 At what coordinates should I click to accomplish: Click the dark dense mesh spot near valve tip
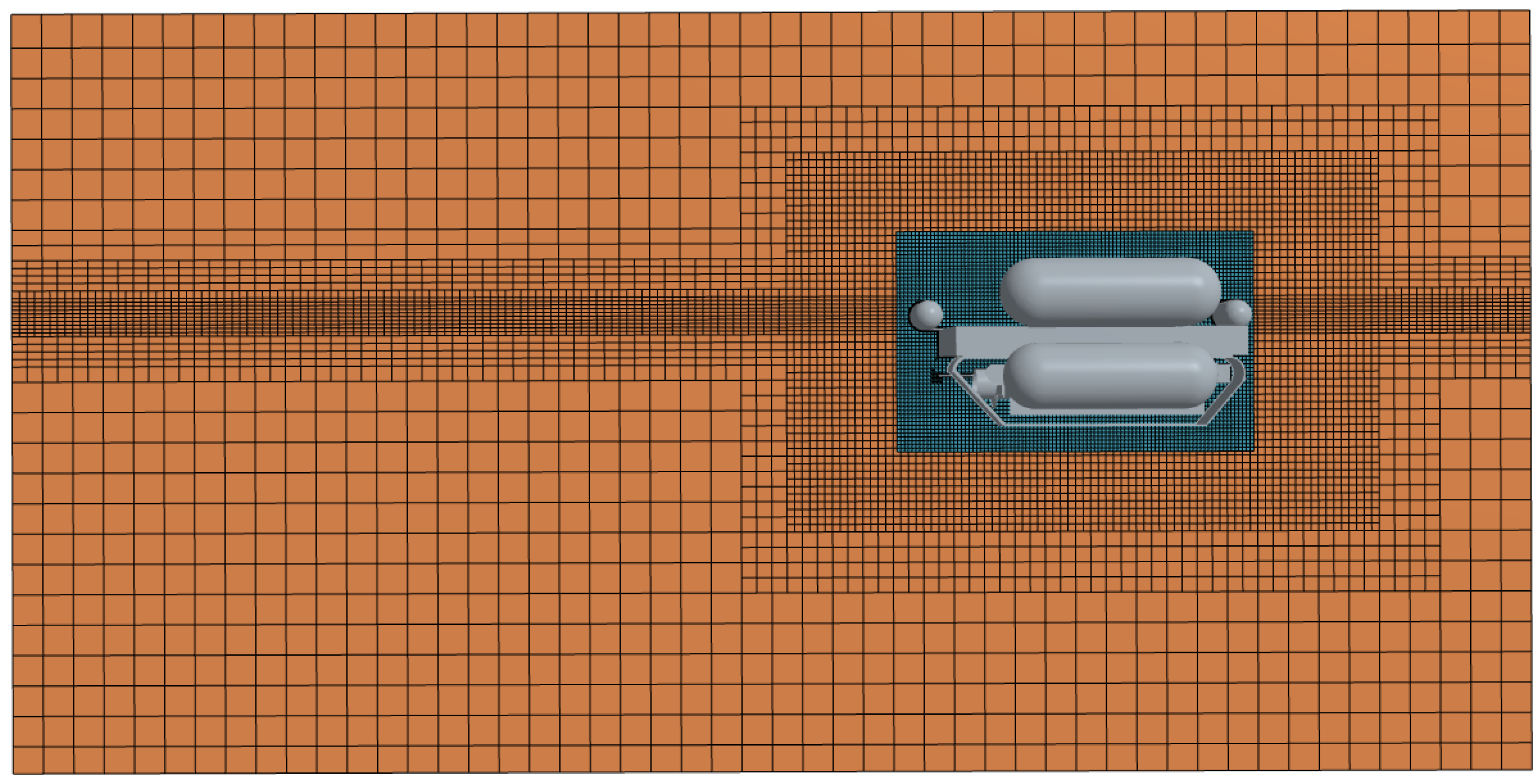coord(936,377)
